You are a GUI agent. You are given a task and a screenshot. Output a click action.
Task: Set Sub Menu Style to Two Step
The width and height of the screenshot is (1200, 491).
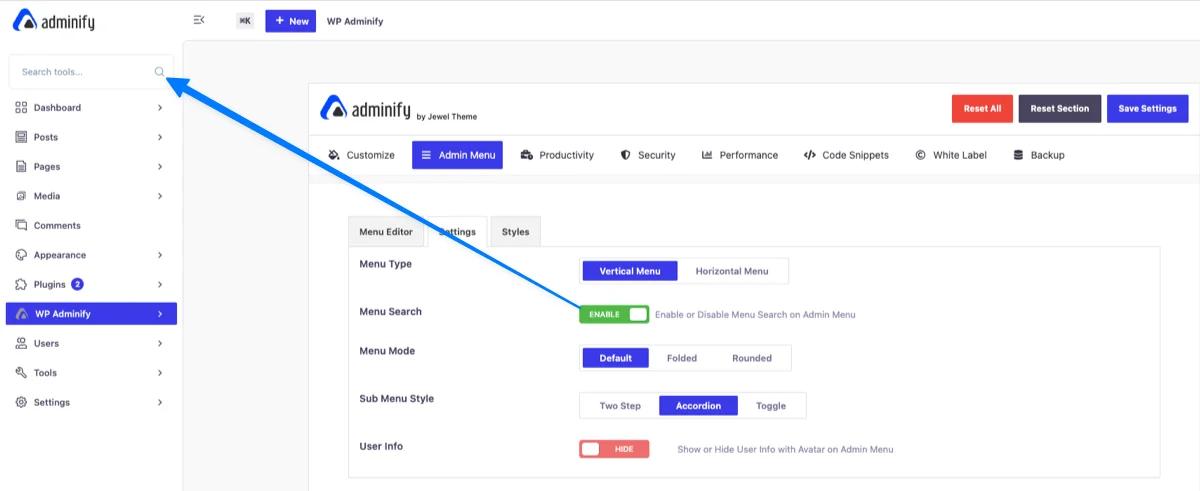point(620,406)
